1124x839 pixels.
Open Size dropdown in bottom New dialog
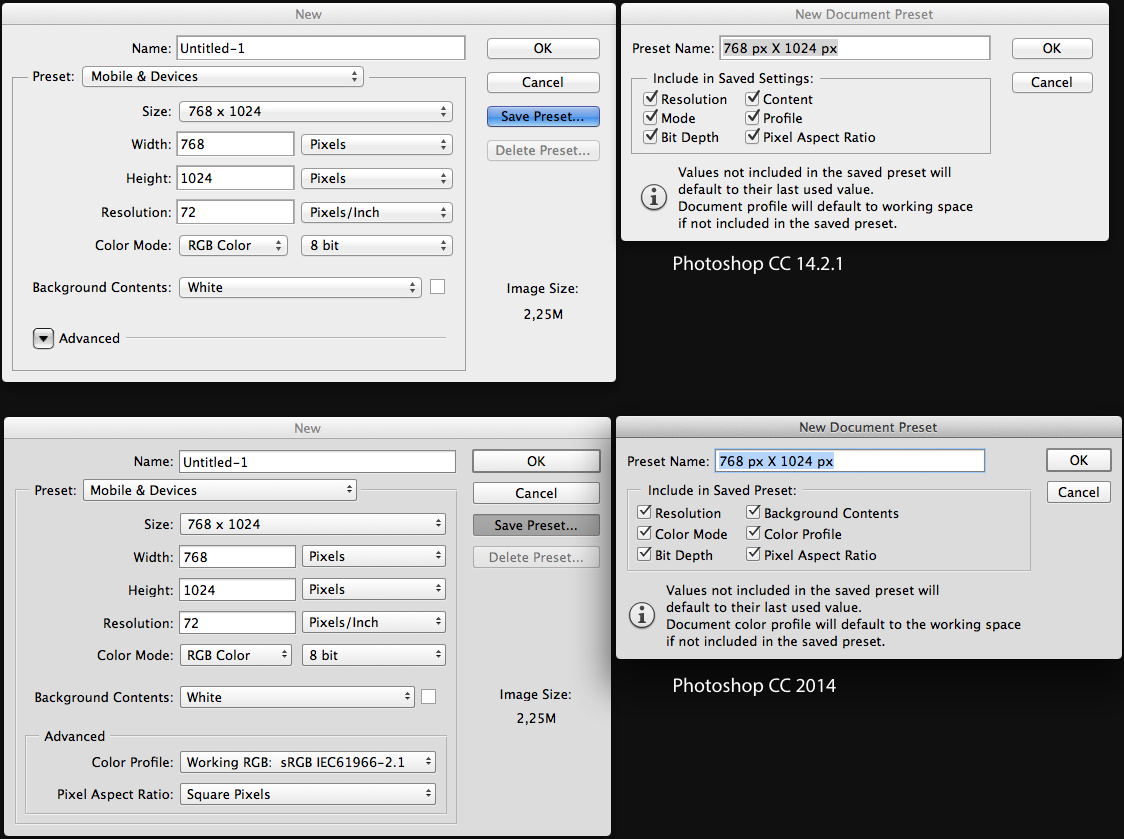pyautogui.click(x=313, y=524)
